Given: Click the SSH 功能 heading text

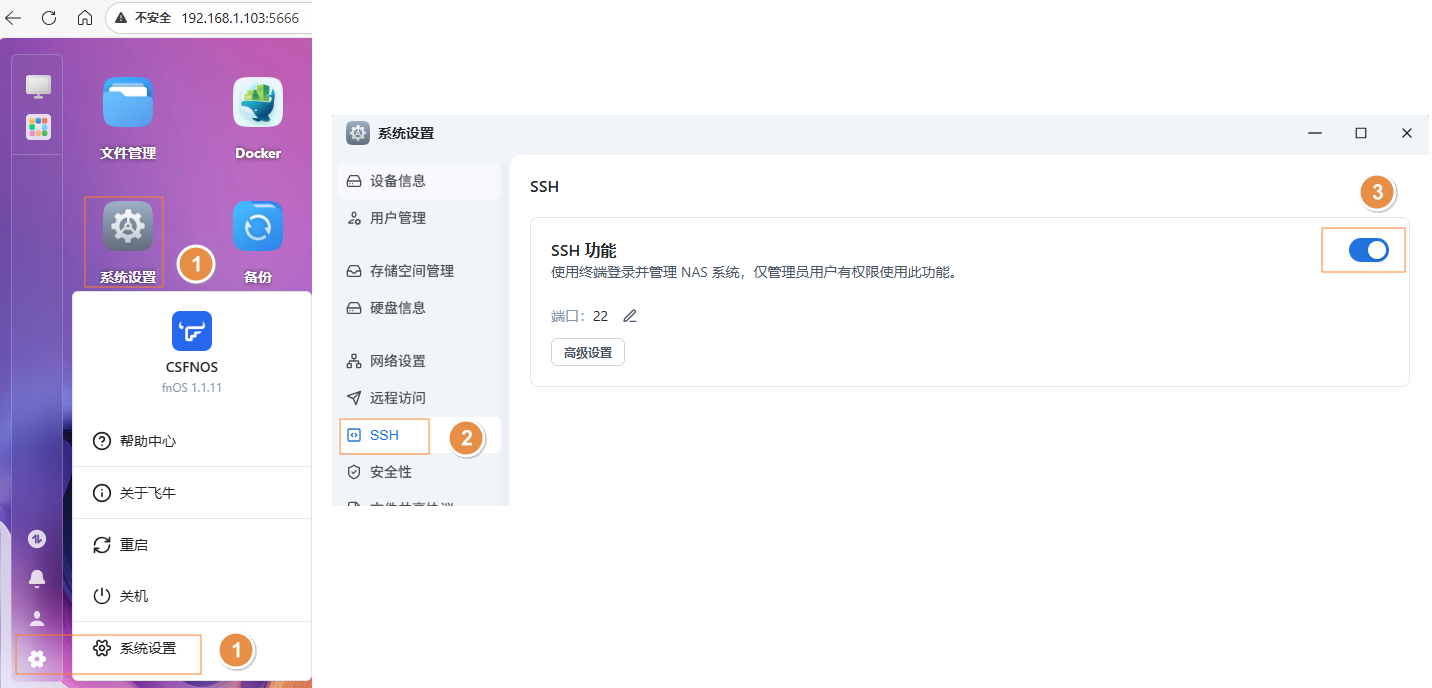Looking at the screenshot, I should pos(584,250).
